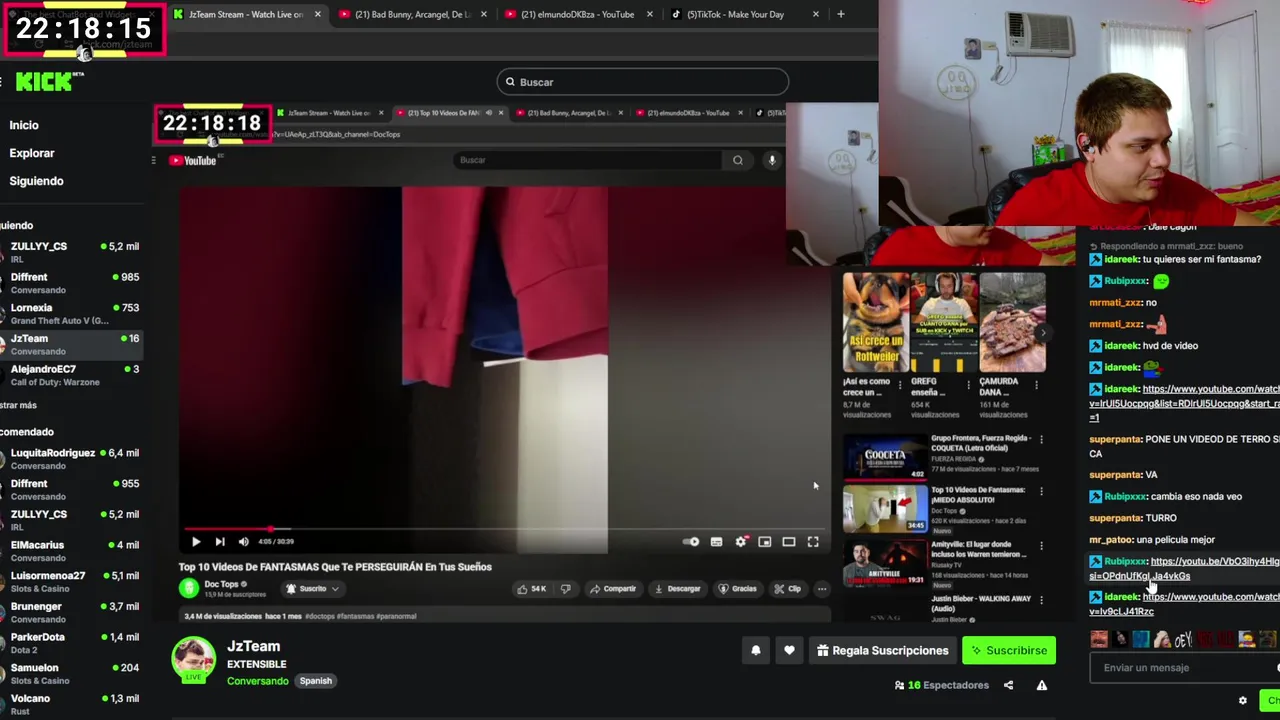1280x720 pixels.
Task: Click Descargar under the video
Action: click(677, 589)
